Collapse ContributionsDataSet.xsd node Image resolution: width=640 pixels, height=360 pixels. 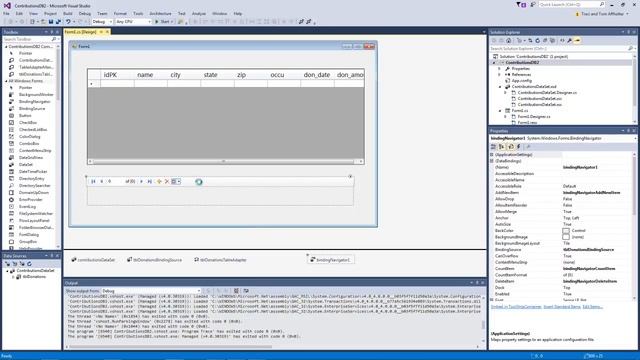click(x=500, y=87)
